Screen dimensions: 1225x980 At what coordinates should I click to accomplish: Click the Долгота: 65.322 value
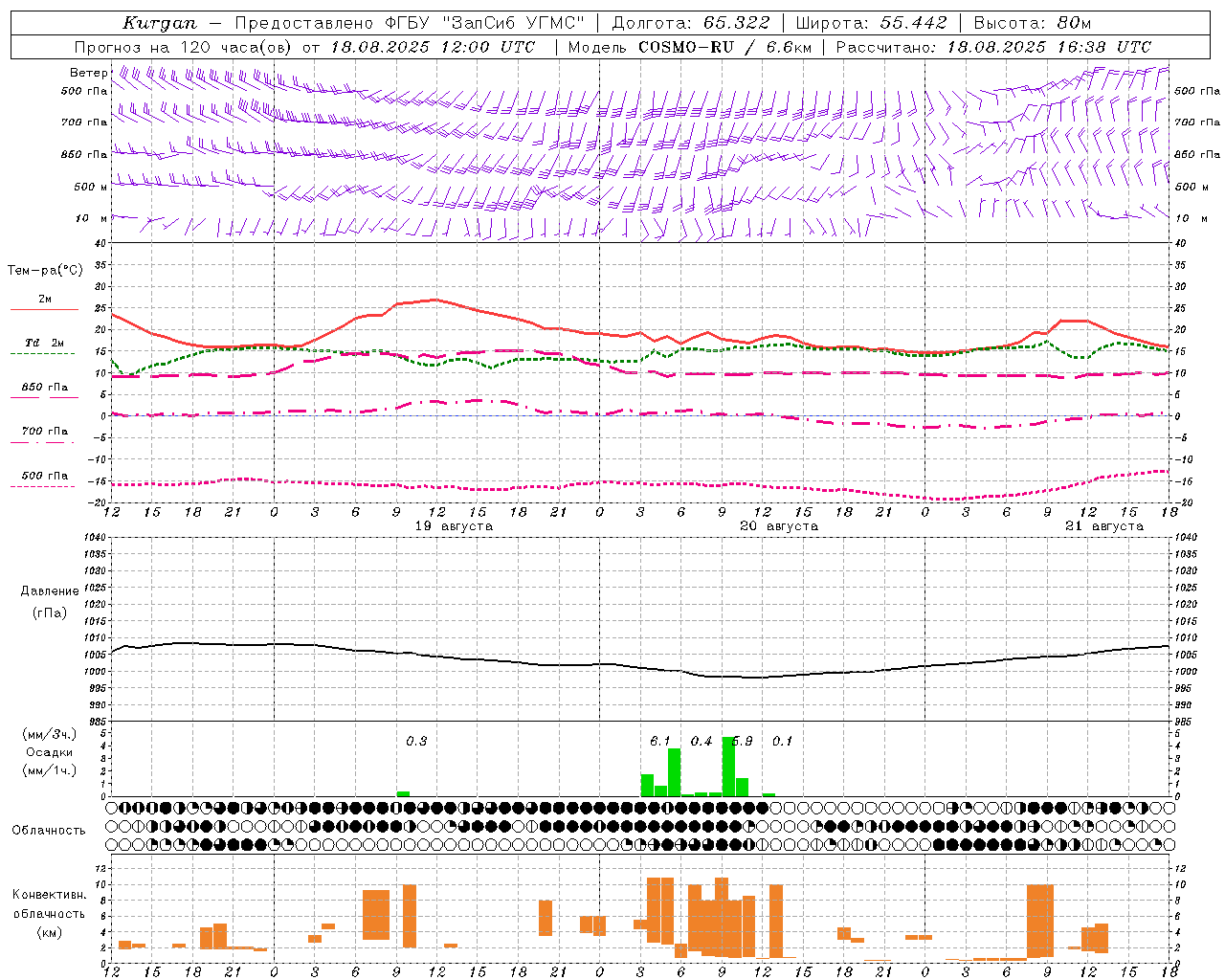coord(690,23)
